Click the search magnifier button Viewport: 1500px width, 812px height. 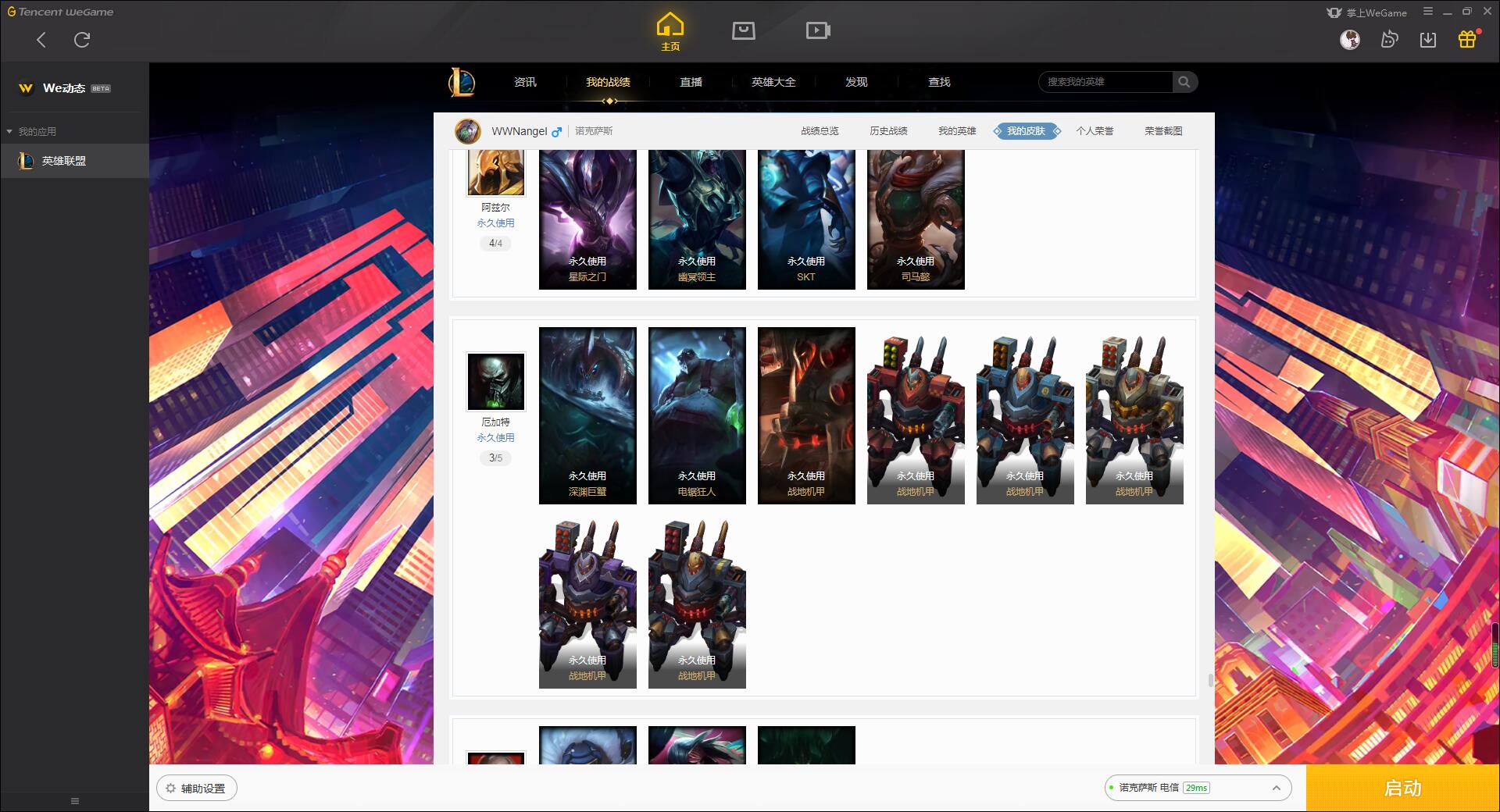[x=1184, y=82]
